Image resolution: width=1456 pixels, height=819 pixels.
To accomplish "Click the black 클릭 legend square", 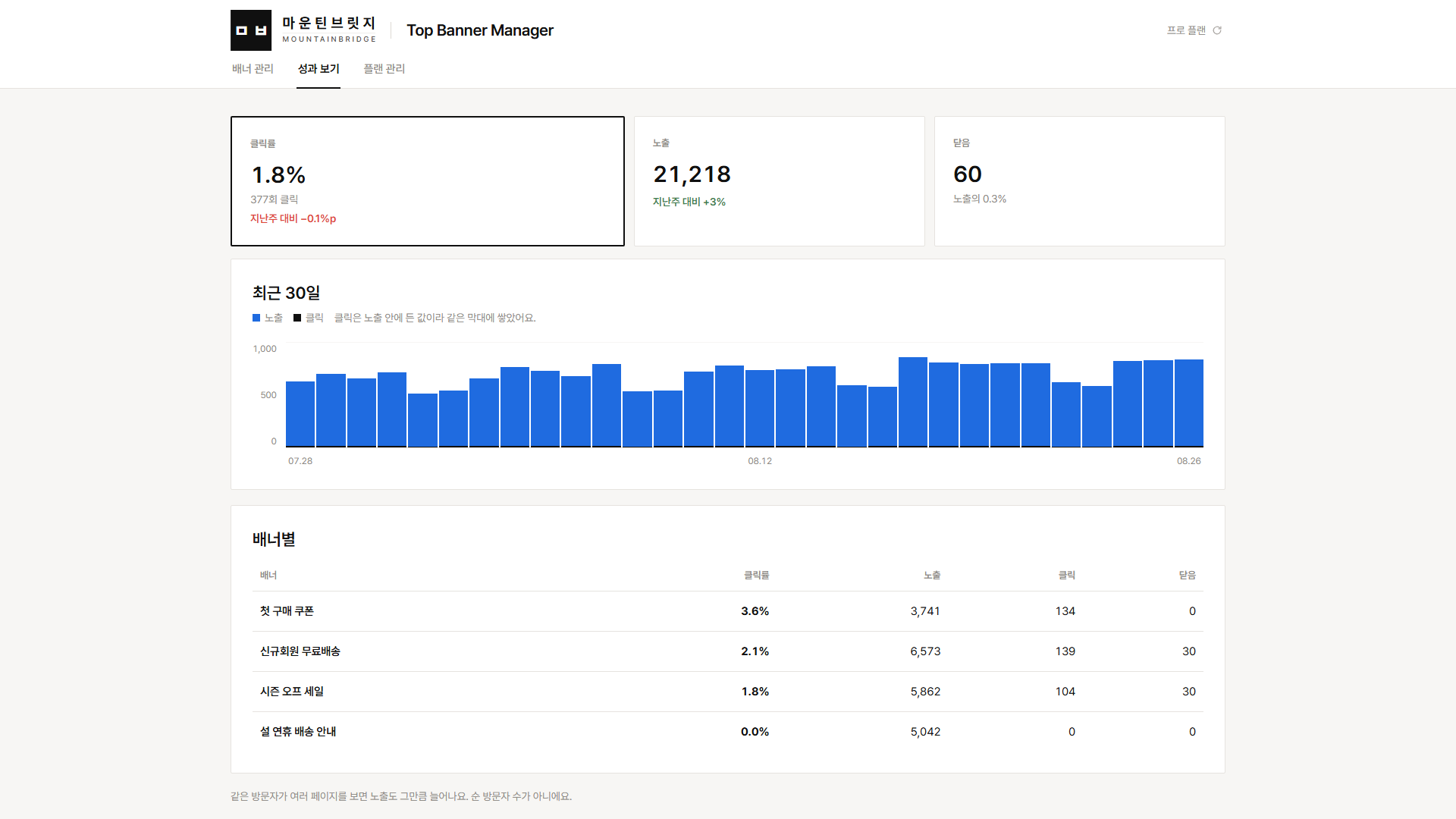I will (x=297, y=318).
